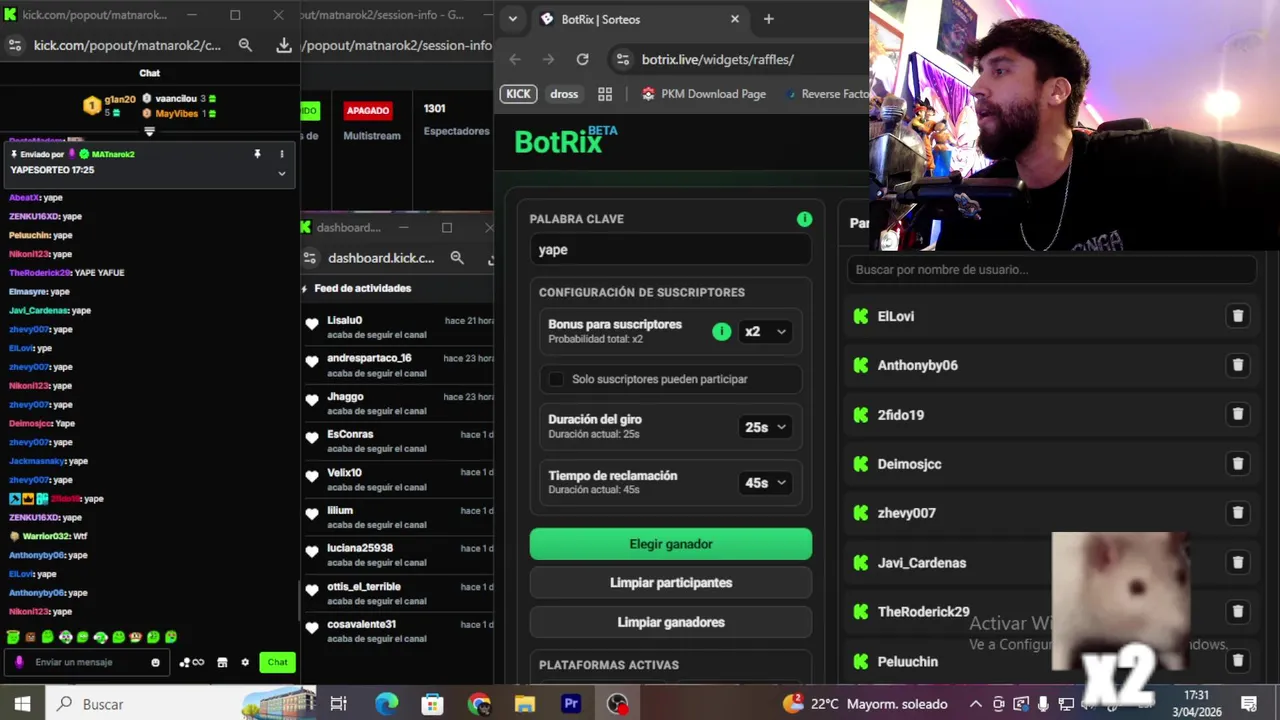Open Premiere Pro from taskbar

tap(571, 704)
